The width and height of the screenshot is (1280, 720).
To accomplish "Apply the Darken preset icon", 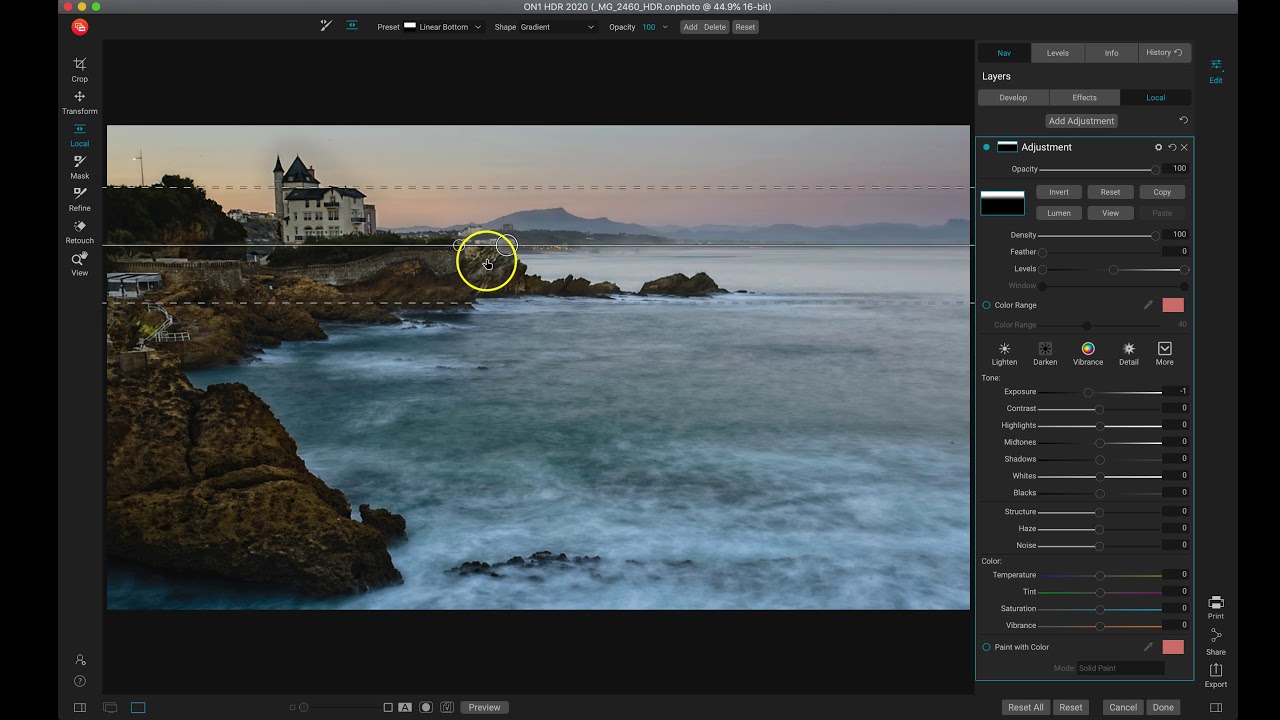I will (1045, 353).
